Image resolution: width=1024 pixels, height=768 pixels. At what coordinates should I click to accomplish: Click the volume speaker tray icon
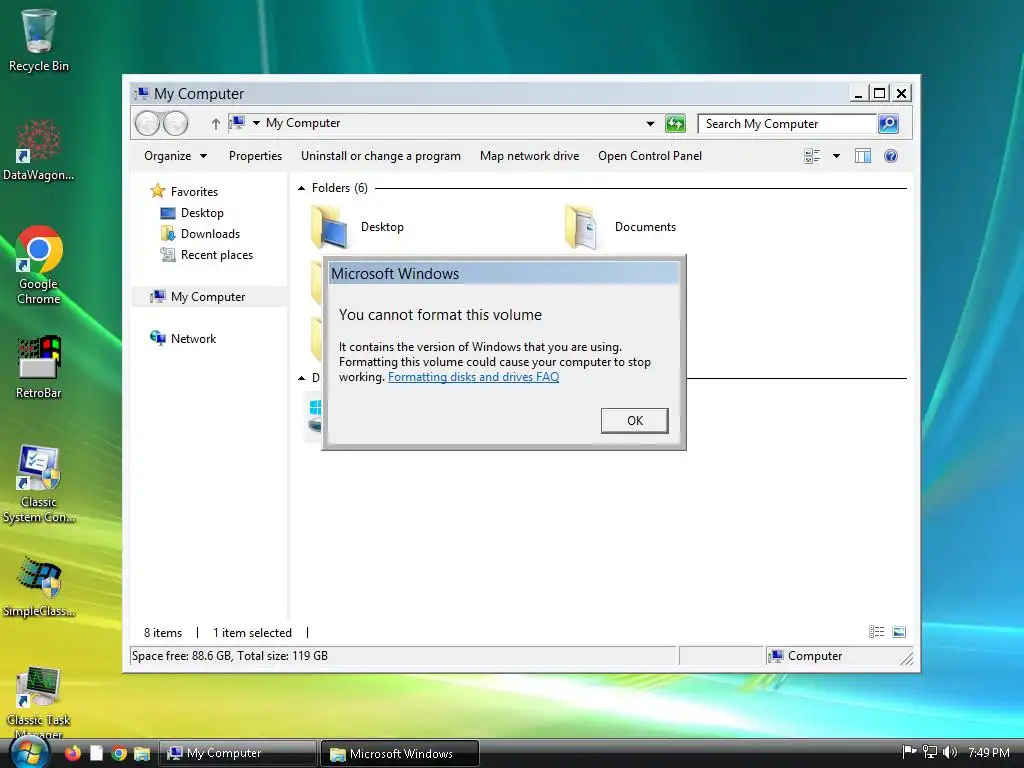(x=950, y=752)
